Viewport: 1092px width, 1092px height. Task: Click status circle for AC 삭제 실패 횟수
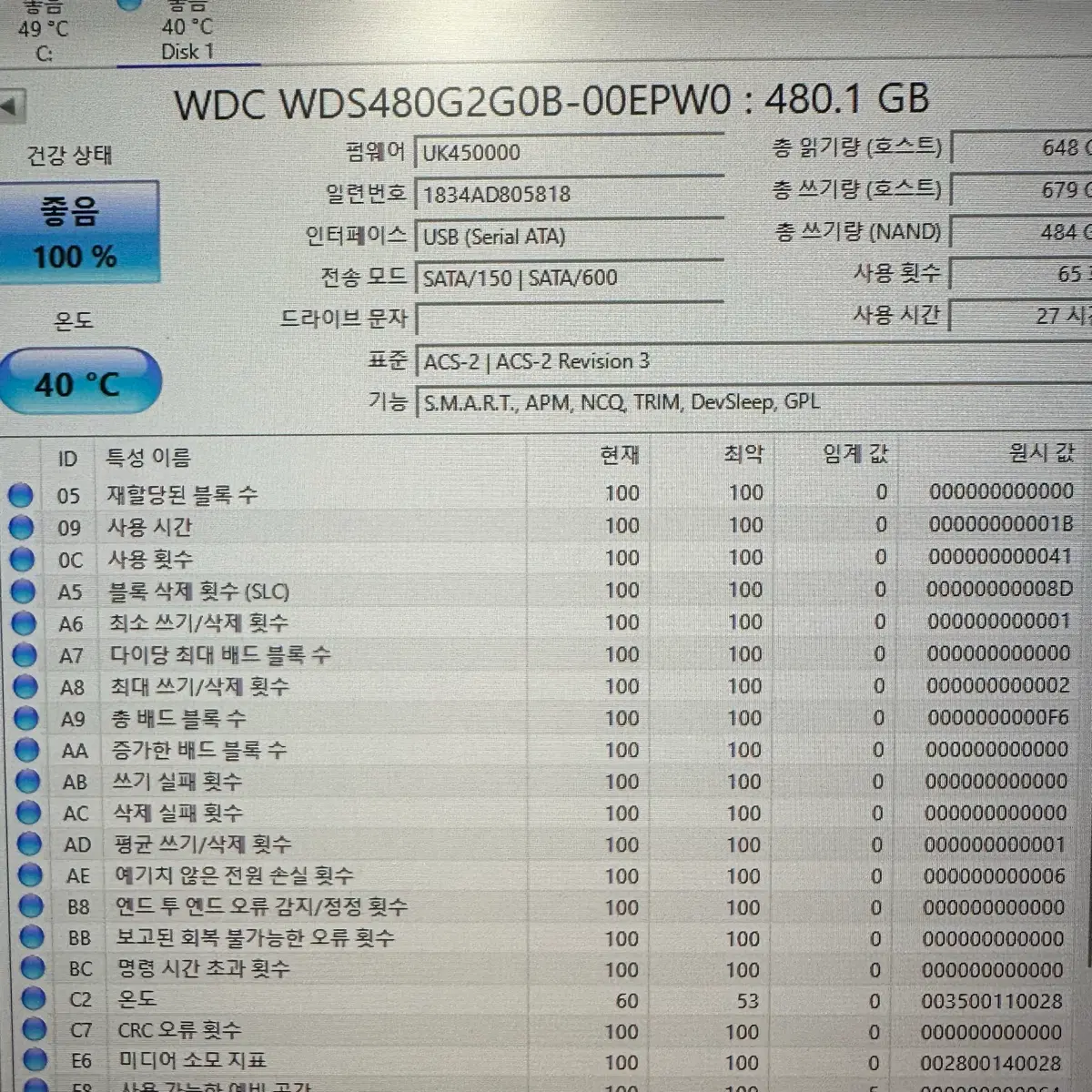point(29,813)
